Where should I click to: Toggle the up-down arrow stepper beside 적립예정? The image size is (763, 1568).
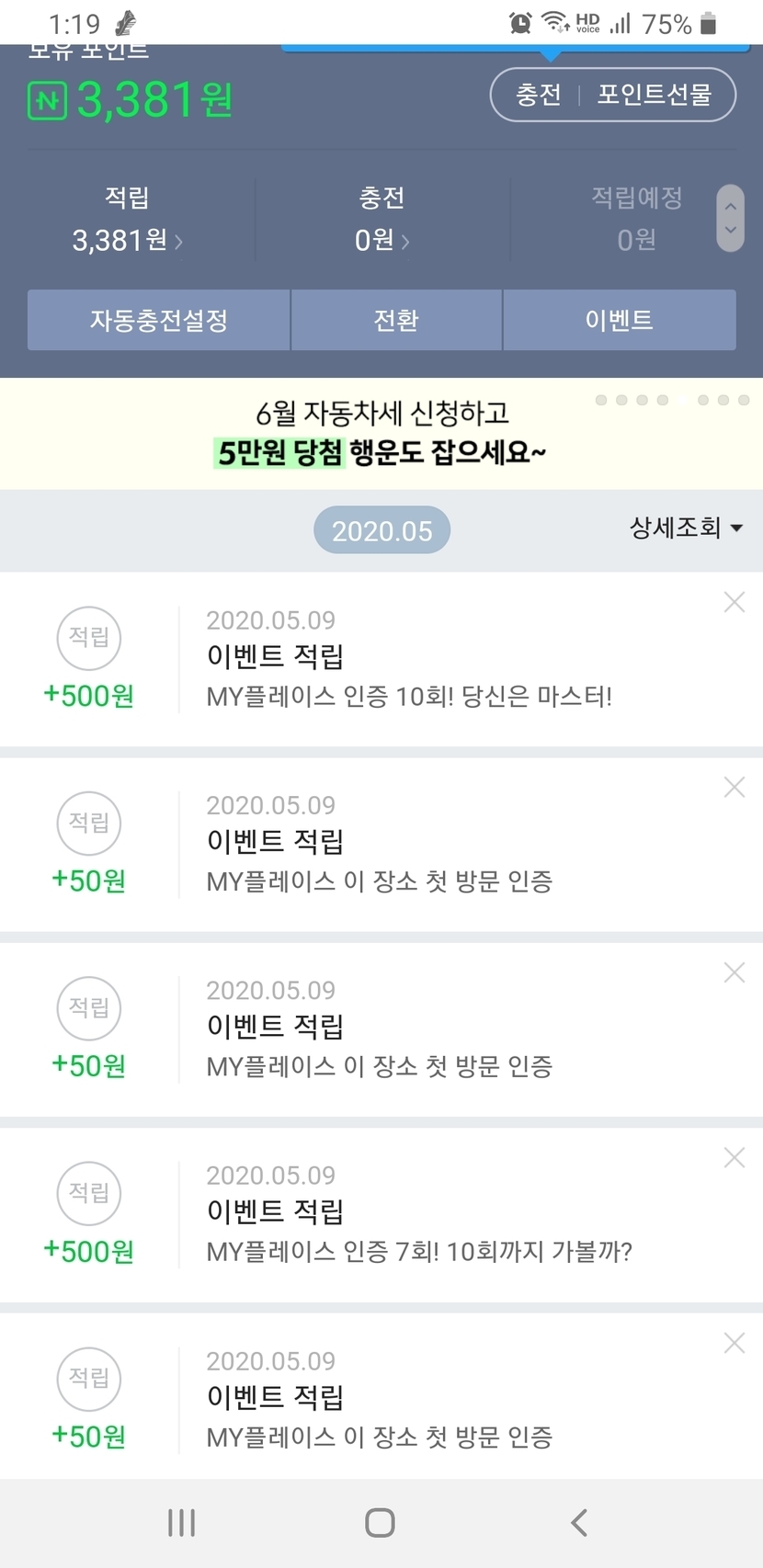730,219
